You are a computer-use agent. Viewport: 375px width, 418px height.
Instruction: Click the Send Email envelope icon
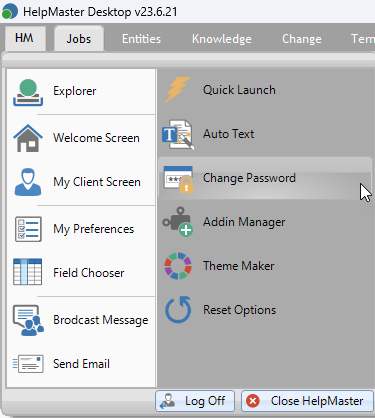[x=28, y=364]
